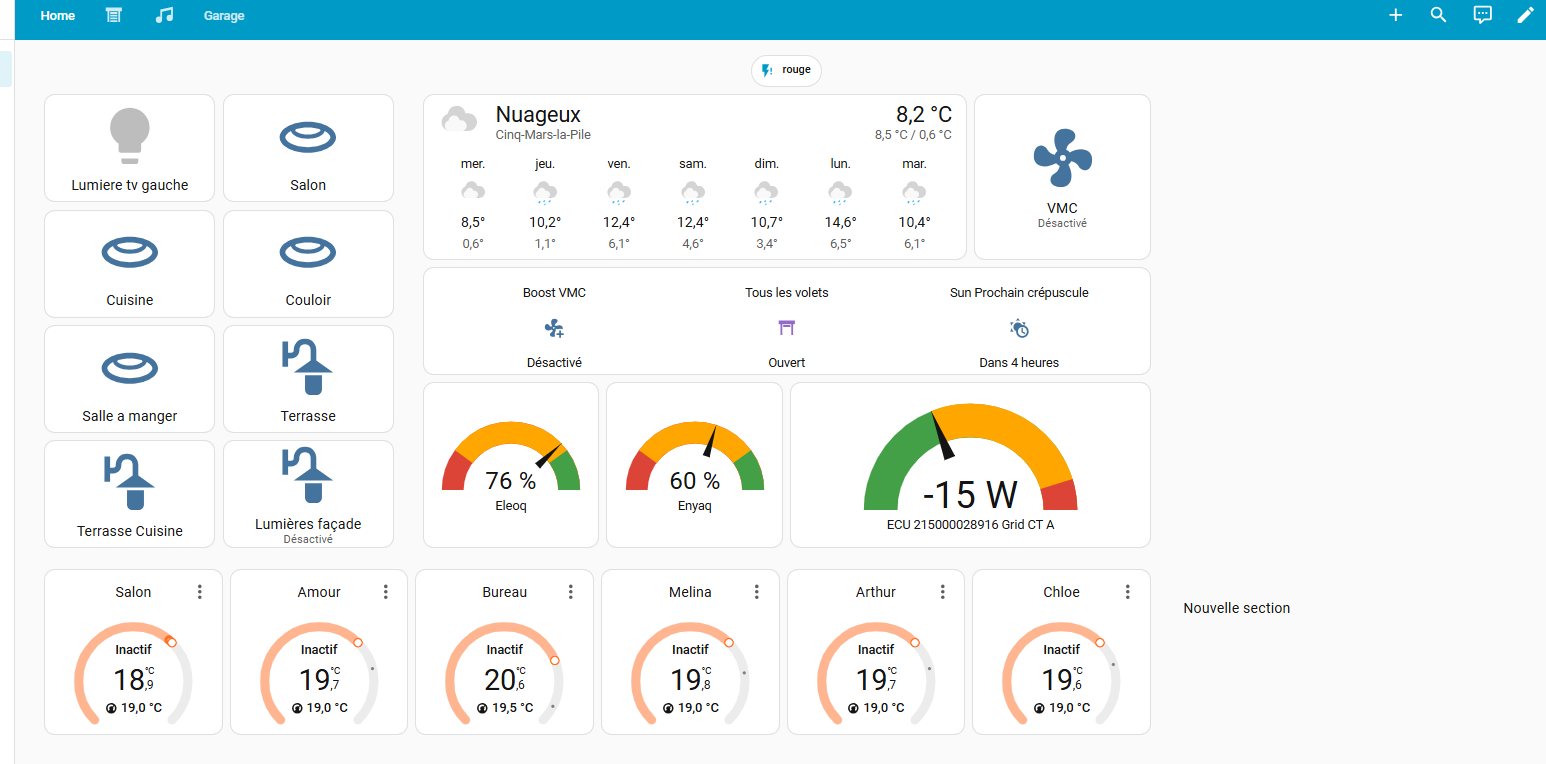Open the search magnifier icon
This screenshot has height=764, width=1546.
point(1439,15)
